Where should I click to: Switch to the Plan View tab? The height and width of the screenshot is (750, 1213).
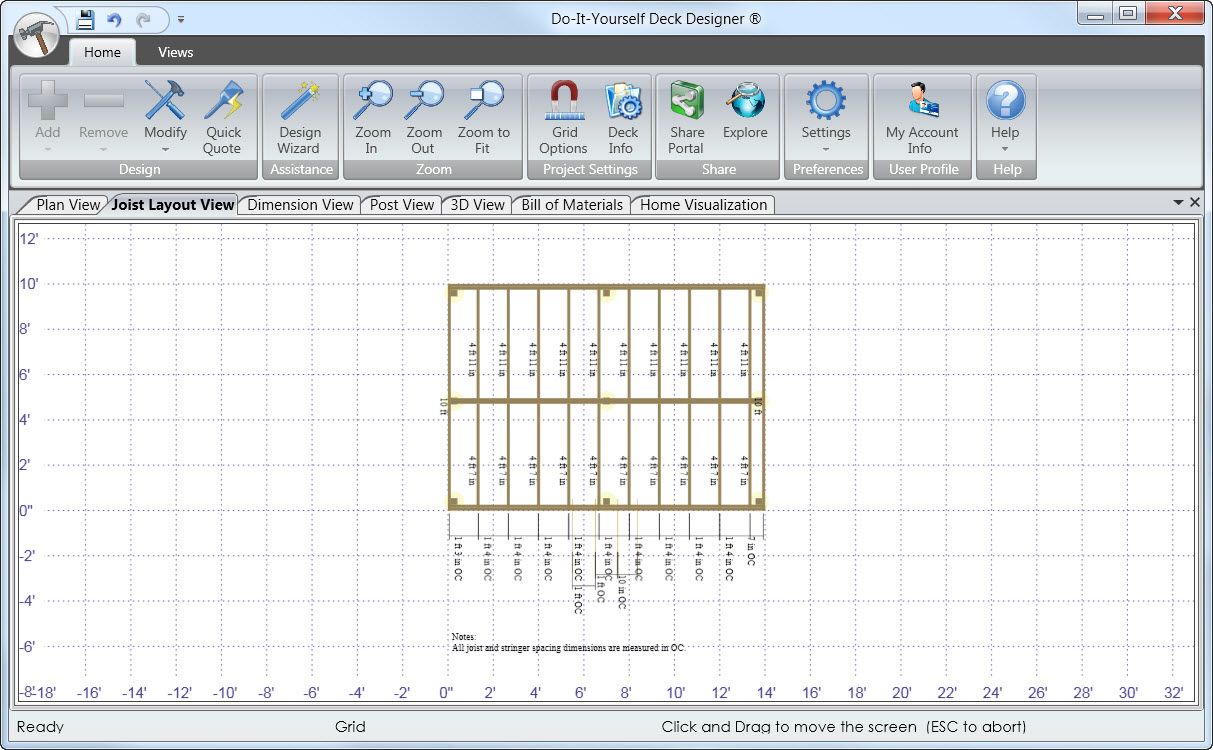[x=68, y=205]
